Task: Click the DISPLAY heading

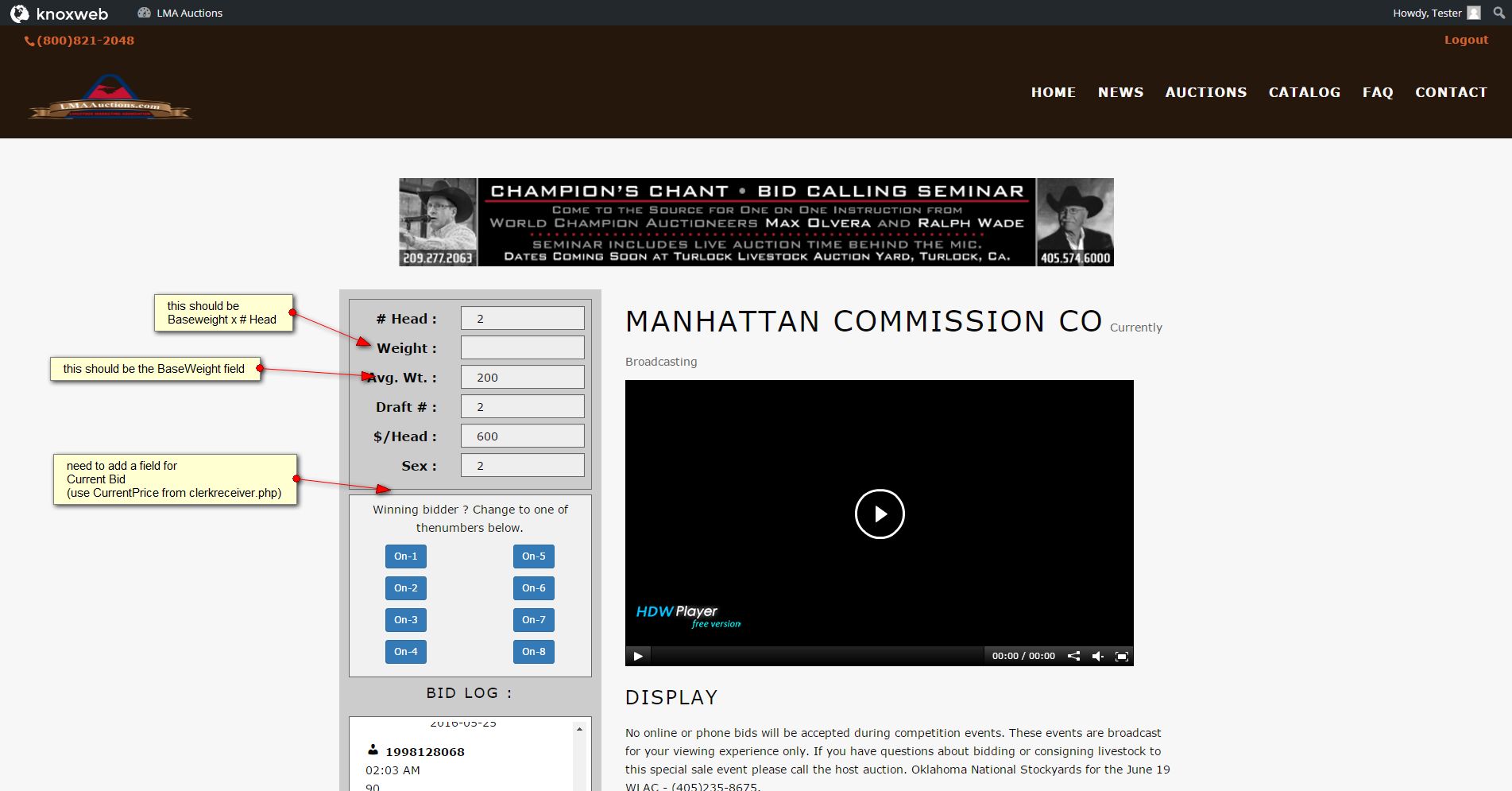Action: coord(671,698)
